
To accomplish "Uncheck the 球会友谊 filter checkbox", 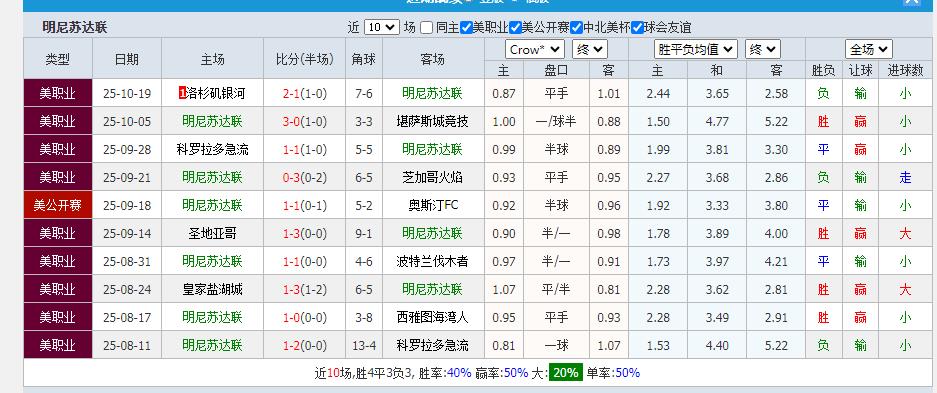I will tap(638, 27).
